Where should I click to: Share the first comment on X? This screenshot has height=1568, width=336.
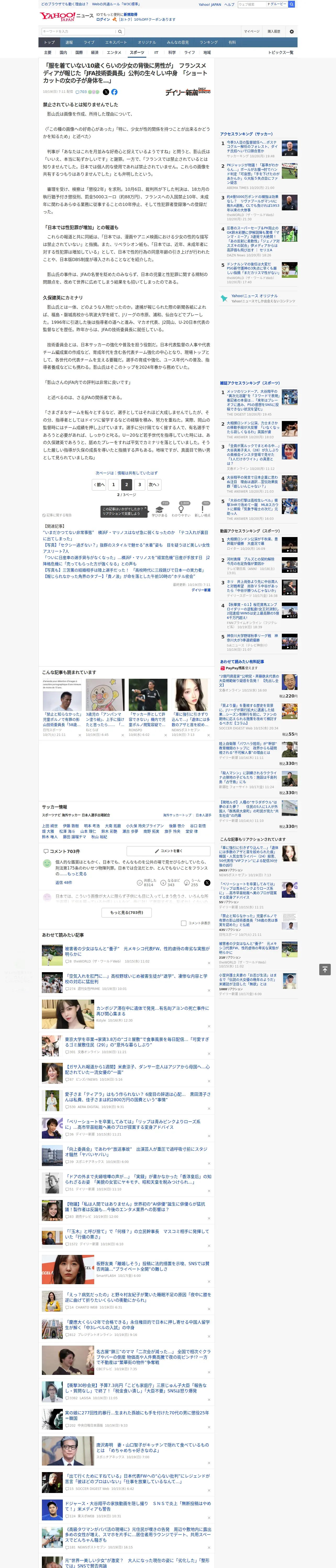(207, 883)
